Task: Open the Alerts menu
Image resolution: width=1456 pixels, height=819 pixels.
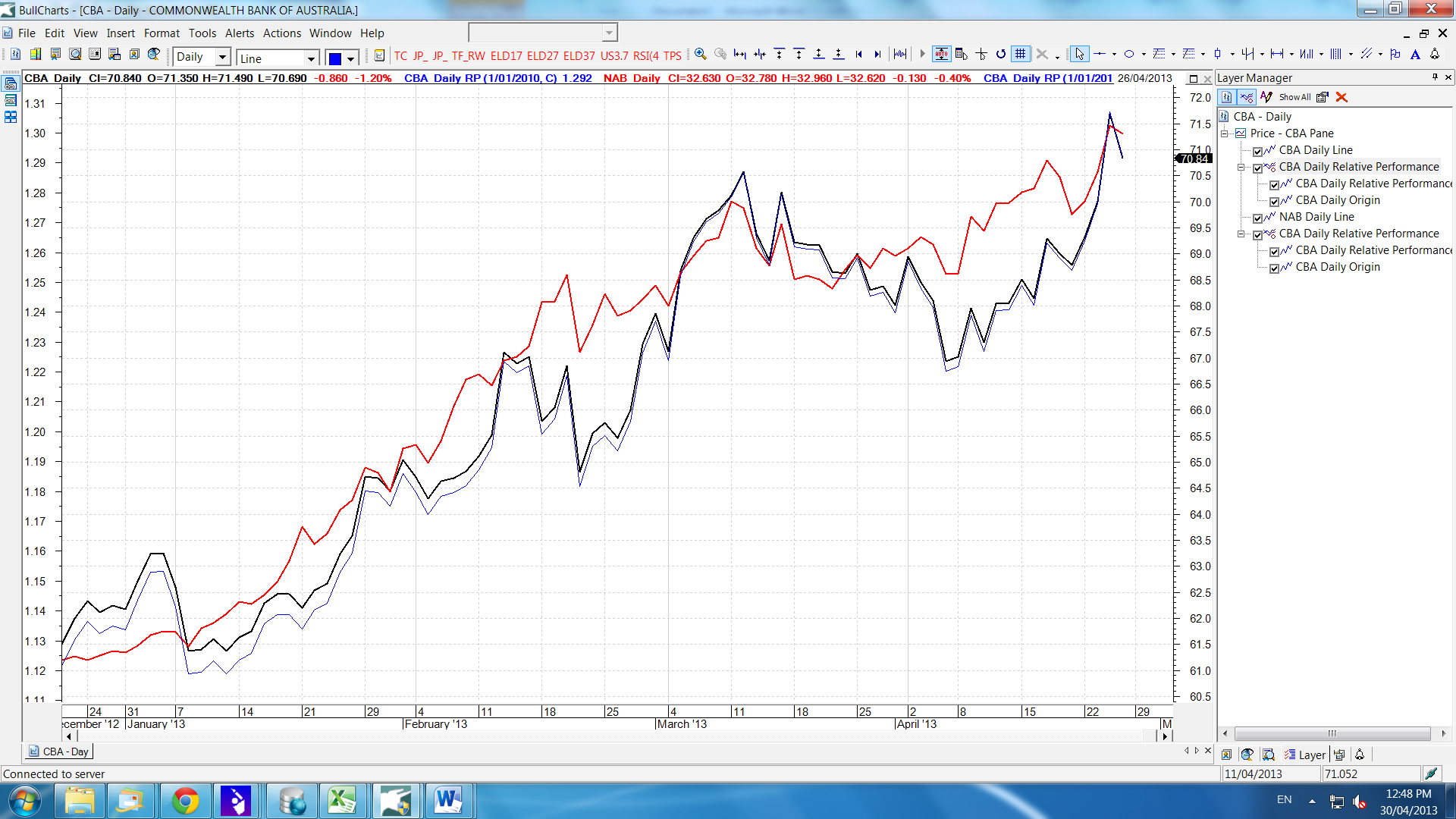Action: [239, 33]
